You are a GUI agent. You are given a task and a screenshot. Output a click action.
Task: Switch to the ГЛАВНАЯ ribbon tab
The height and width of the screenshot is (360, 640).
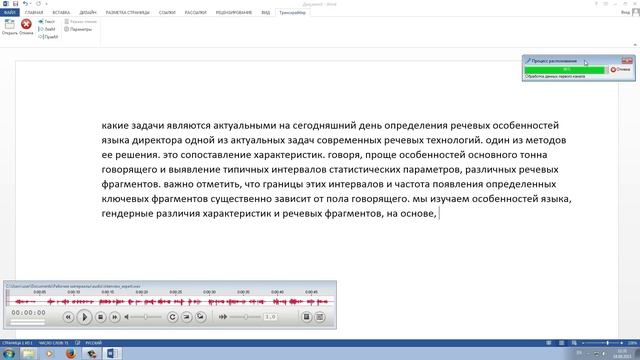(34, 13)
